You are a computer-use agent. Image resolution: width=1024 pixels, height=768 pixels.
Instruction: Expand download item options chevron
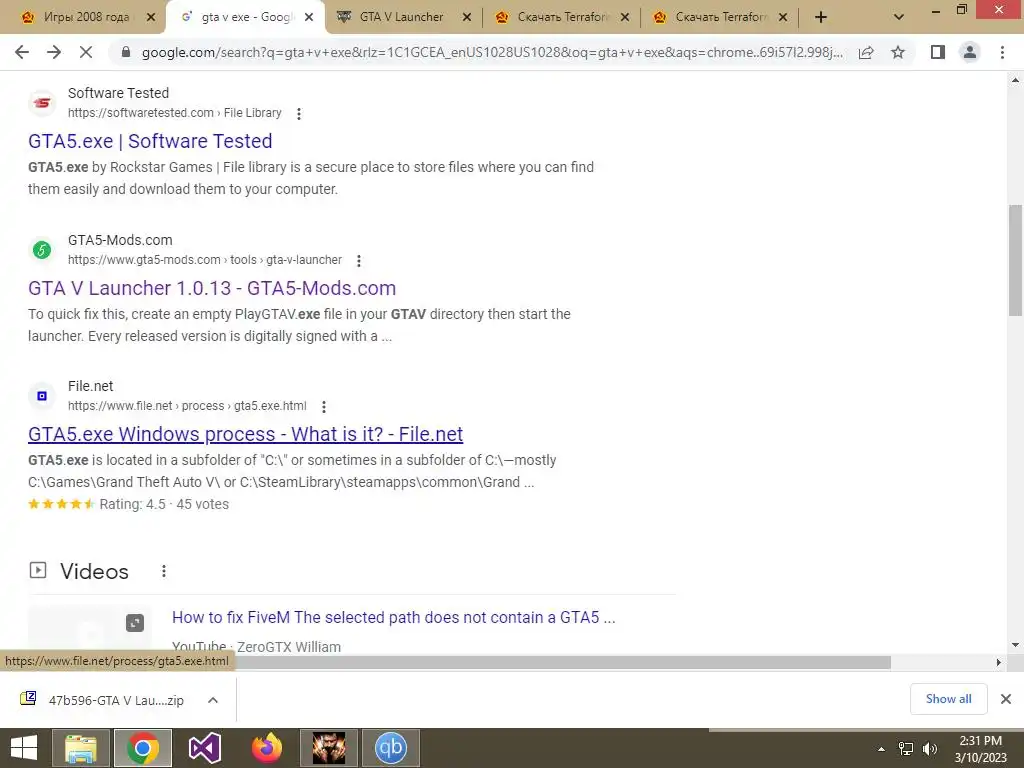(213, 700)
